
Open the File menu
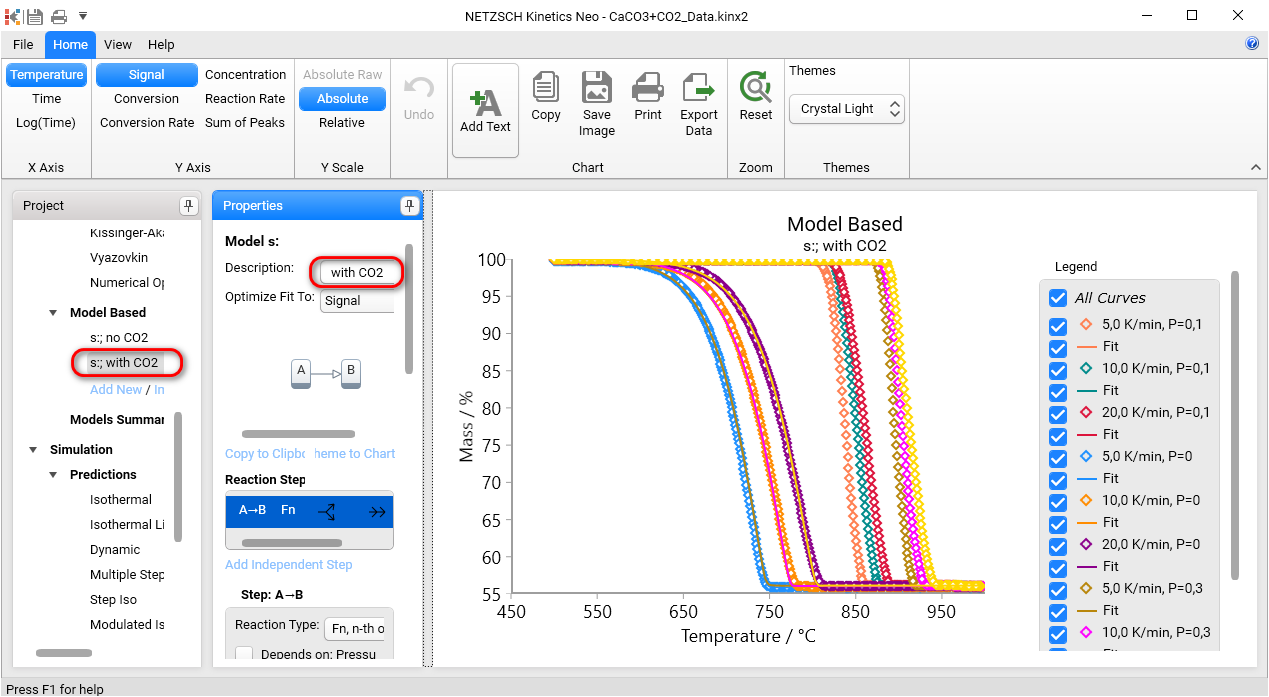[22, 44]
